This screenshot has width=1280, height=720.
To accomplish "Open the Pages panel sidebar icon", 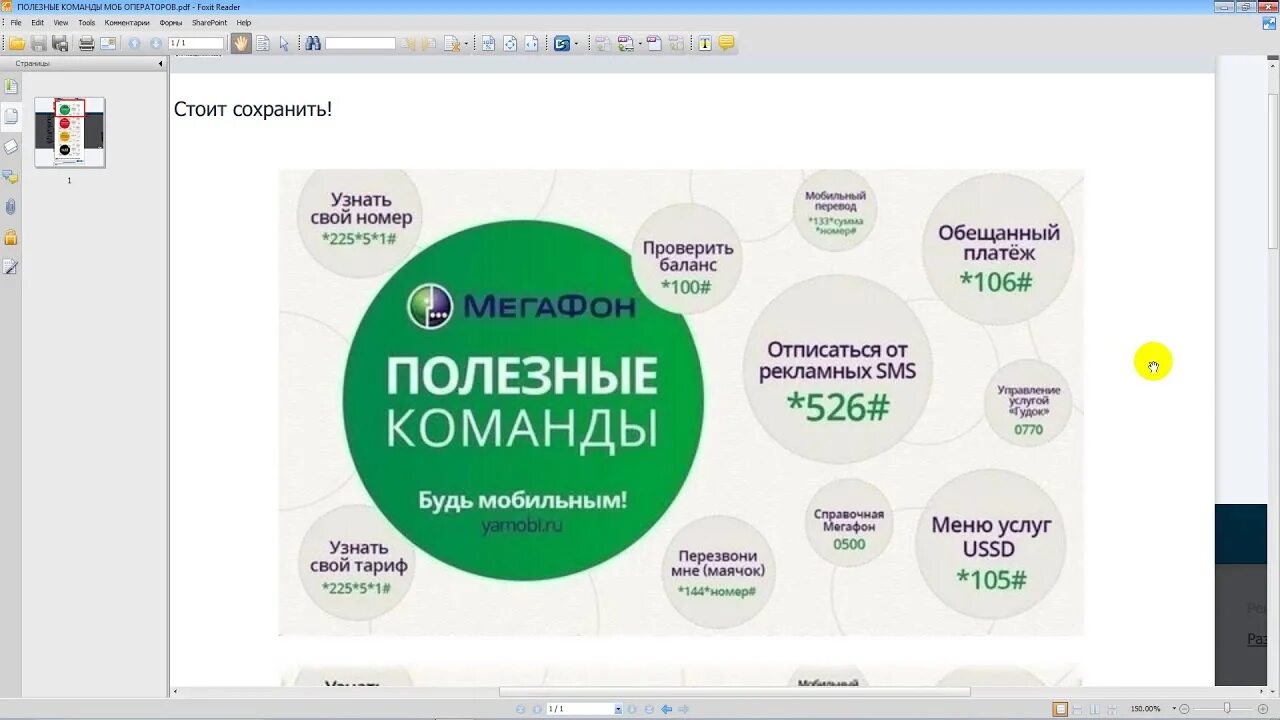I will click(11, 116).
